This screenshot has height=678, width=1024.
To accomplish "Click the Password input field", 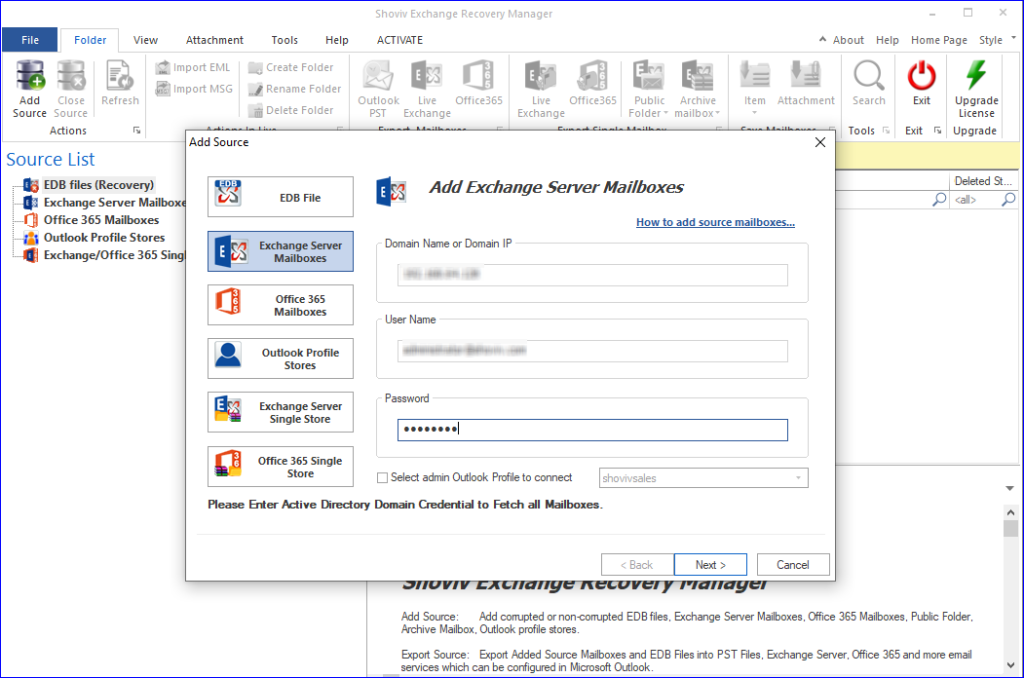I will coord(592,430).
